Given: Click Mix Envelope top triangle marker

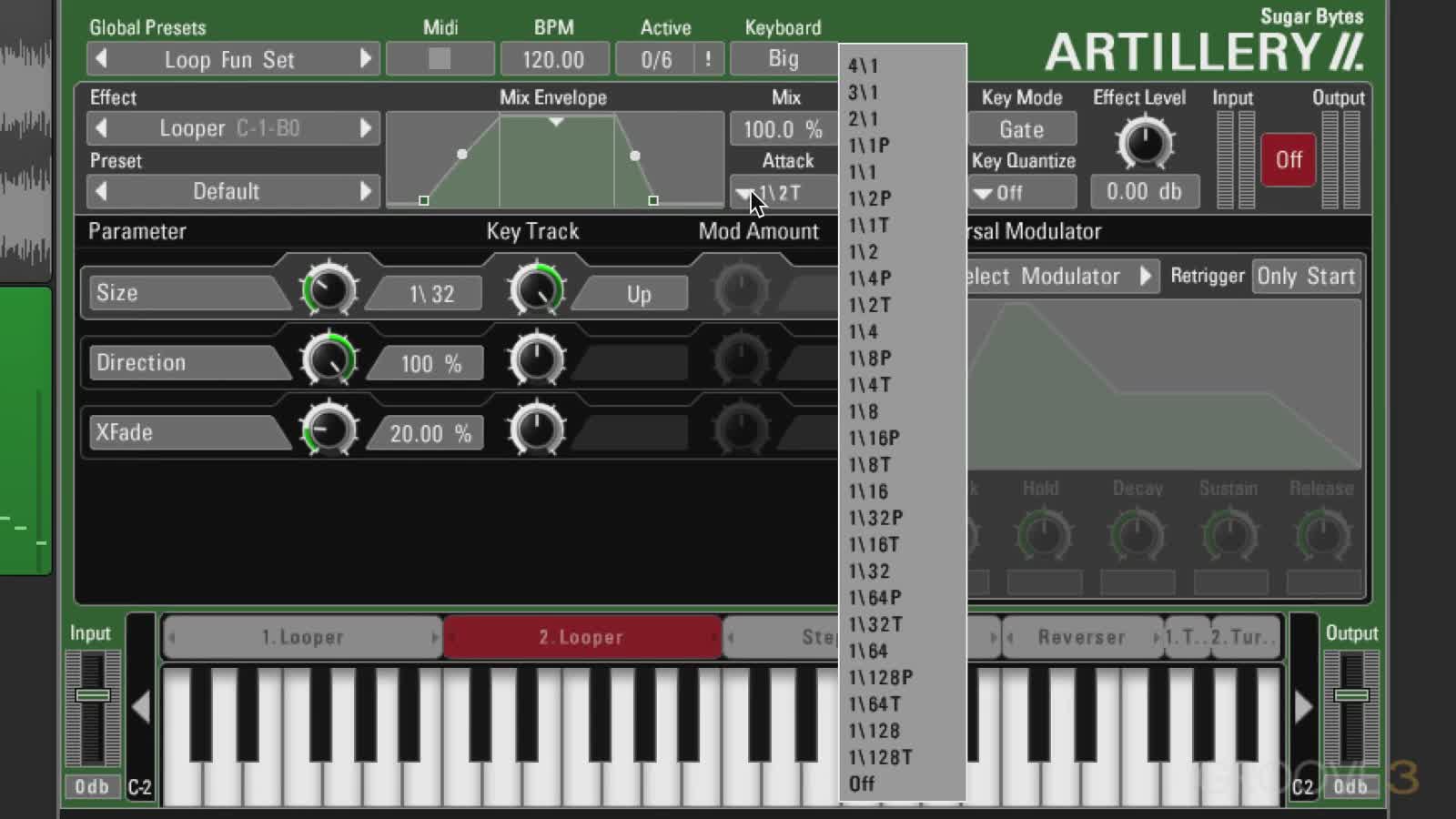Looking at the screenshot, I should pos(556,121).
